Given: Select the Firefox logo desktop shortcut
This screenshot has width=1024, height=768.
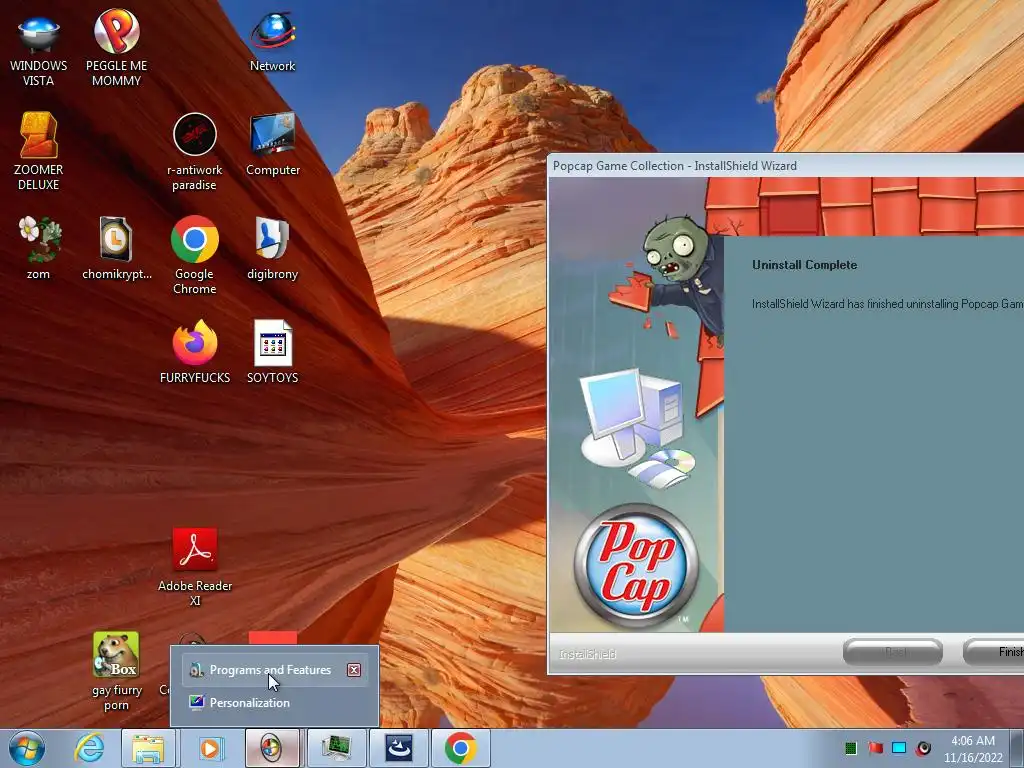Looking at the screenshot, I should coord(195,351).
